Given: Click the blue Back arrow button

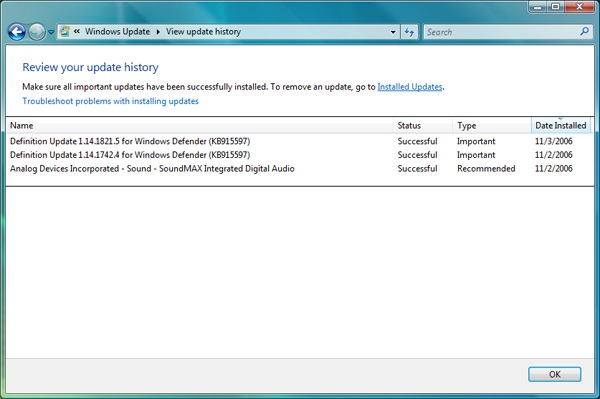Looking at the screenshot, I should coord(16,32).
